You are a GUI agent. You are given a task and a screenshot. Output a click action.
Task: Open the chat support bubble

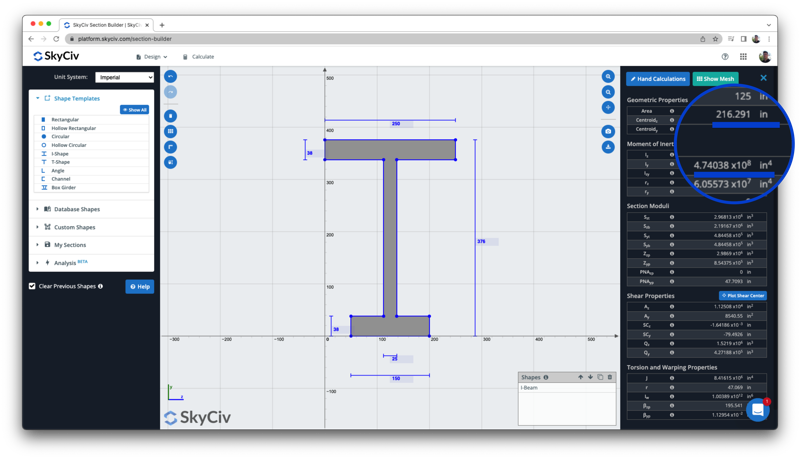758,410
